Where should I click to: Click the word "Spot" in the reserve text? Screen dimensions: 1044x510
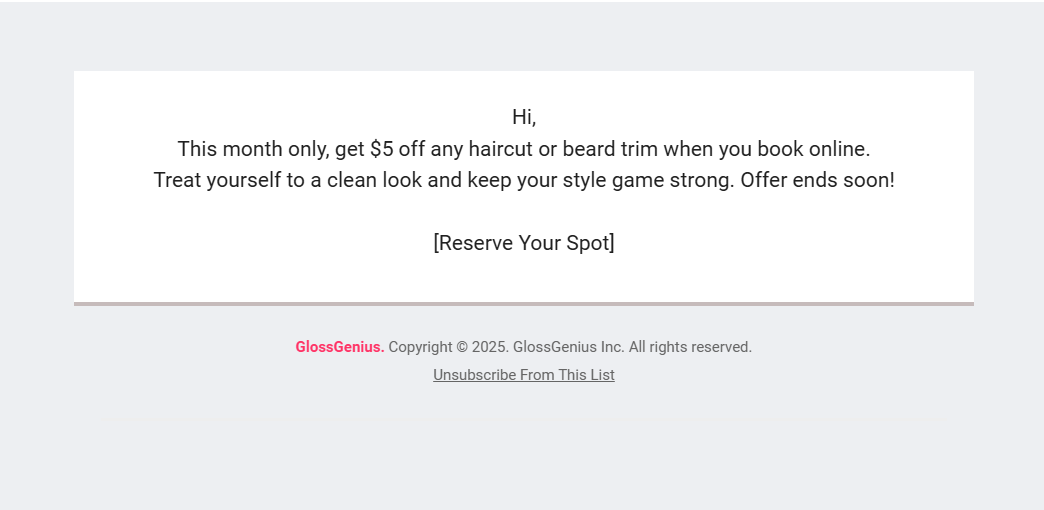[588, 243]
